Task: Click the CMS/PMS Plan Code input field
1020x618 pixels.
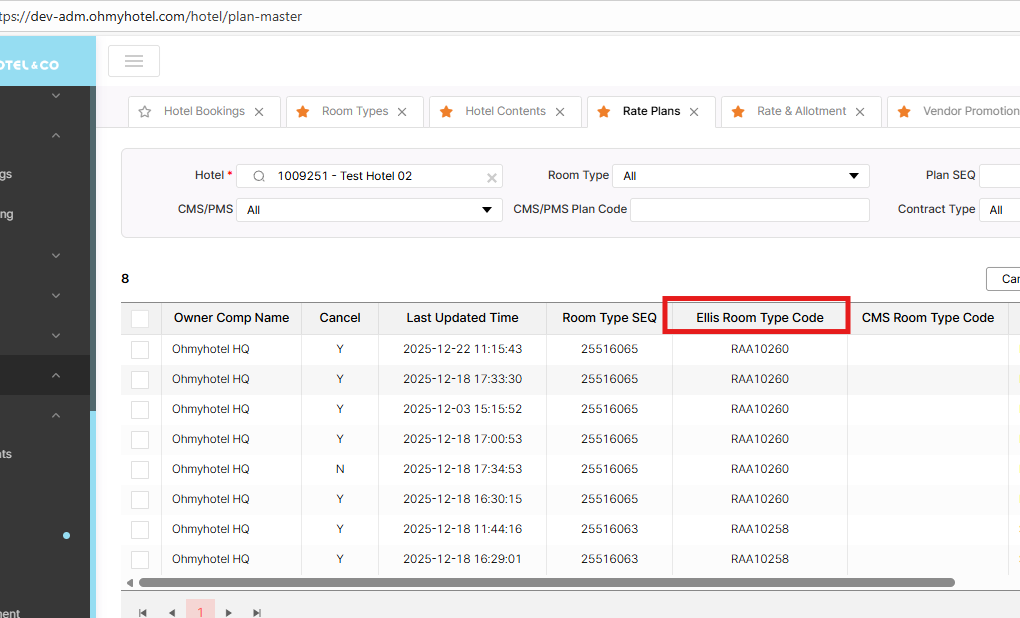Action: (749, 210)
